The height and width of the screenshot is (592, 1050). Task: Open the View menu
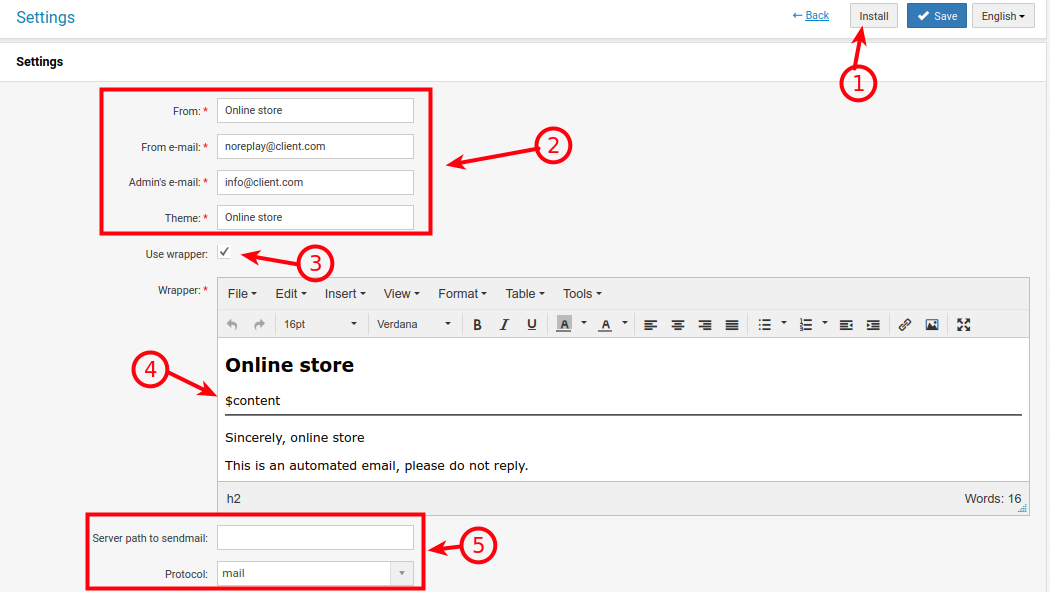401,294
